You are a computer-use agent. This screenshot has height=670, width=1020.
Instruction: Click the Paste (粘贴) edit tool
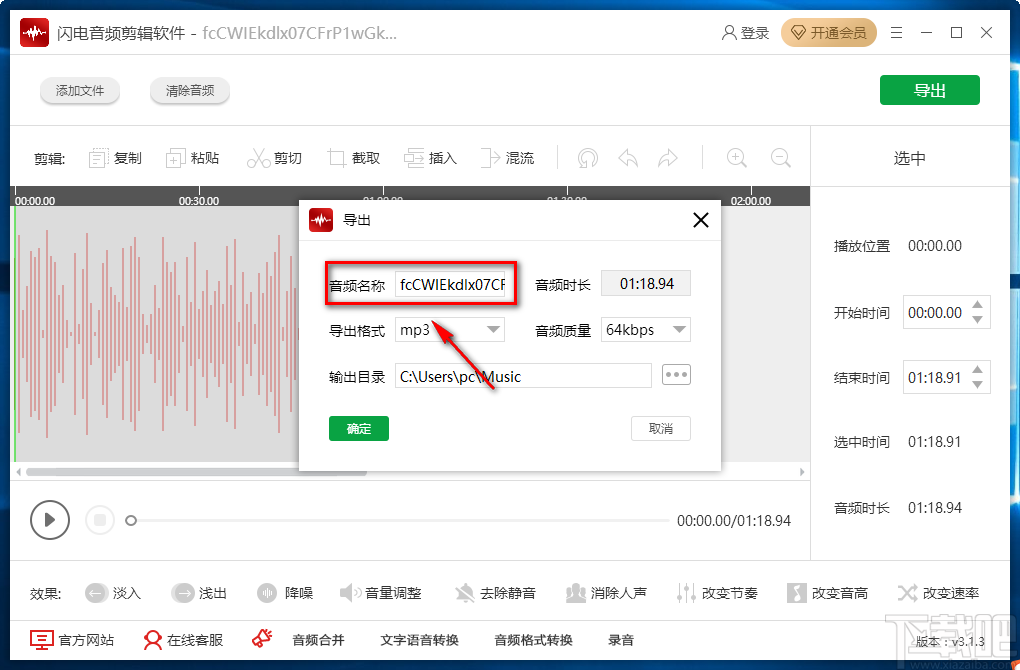click(193, 158)
